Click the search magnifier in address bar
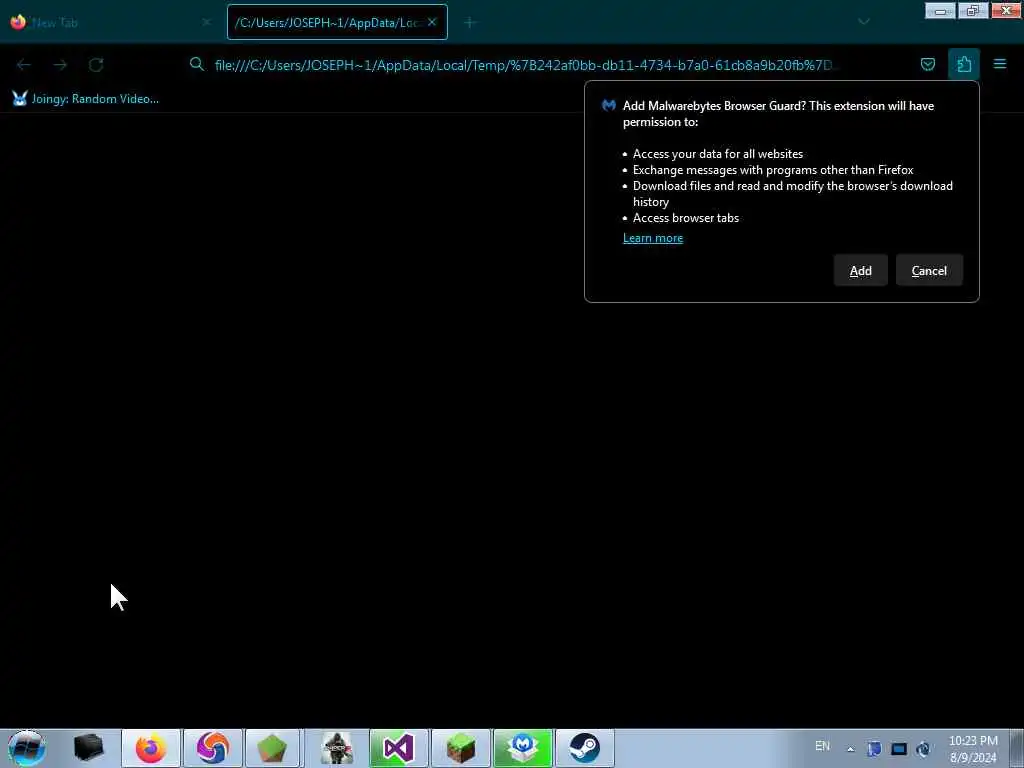Image resolution: width=1024 pixels, height=768 pixels. (x=197, y=64)
